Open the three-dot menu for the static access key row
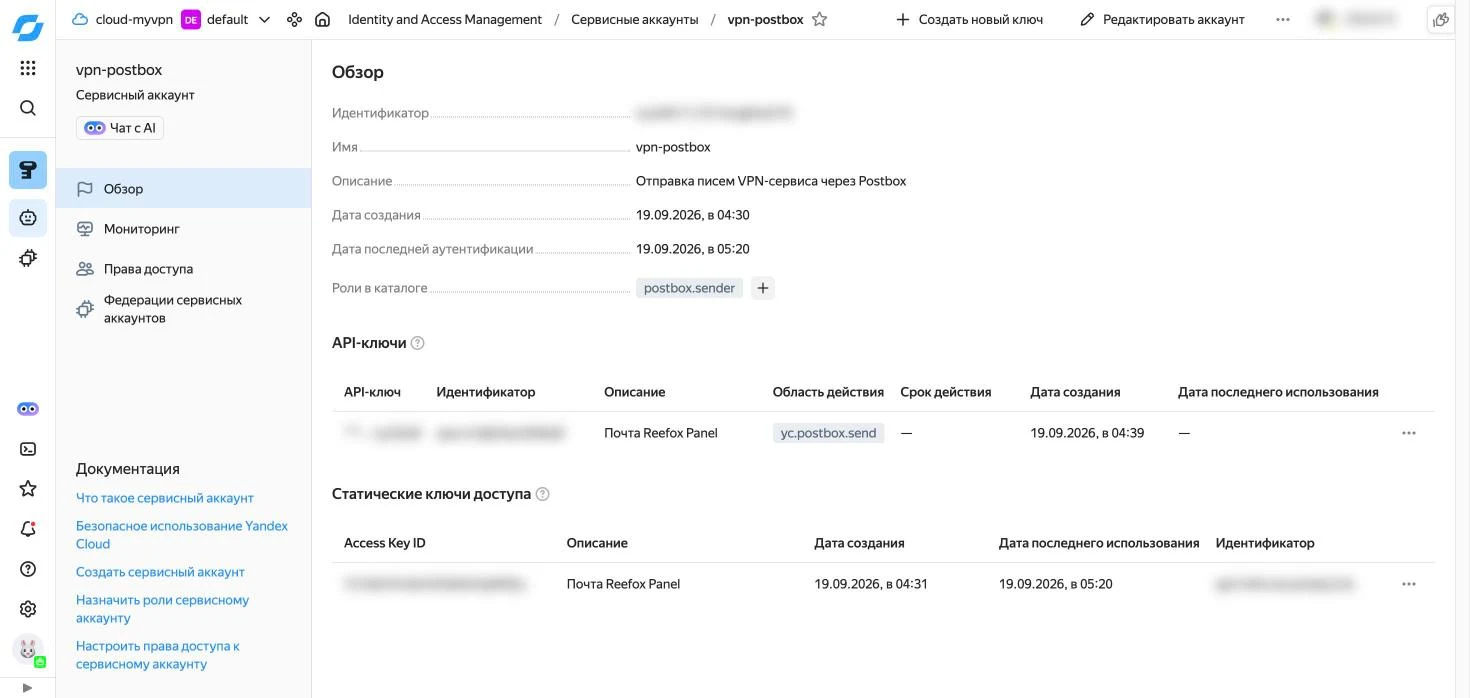The width and height of the screenshot is (1470, 698). 1409,584
